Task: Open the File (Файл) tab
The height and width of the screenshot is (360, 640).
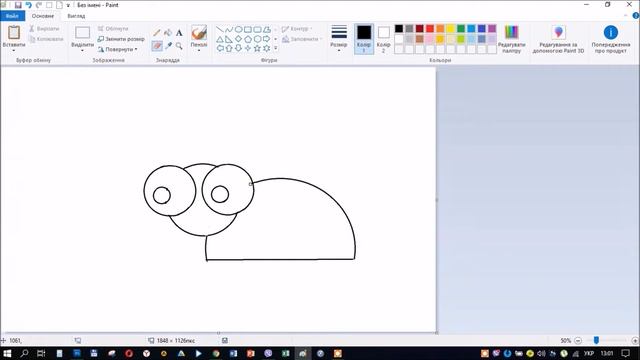Action: [12, 16]
